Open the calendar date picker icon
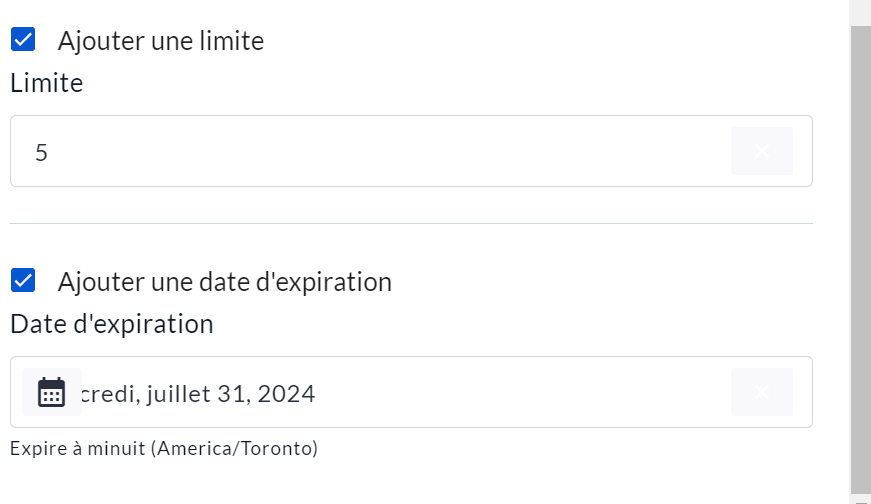This screenshot has height=504, width=871. [x=51, y=392]
